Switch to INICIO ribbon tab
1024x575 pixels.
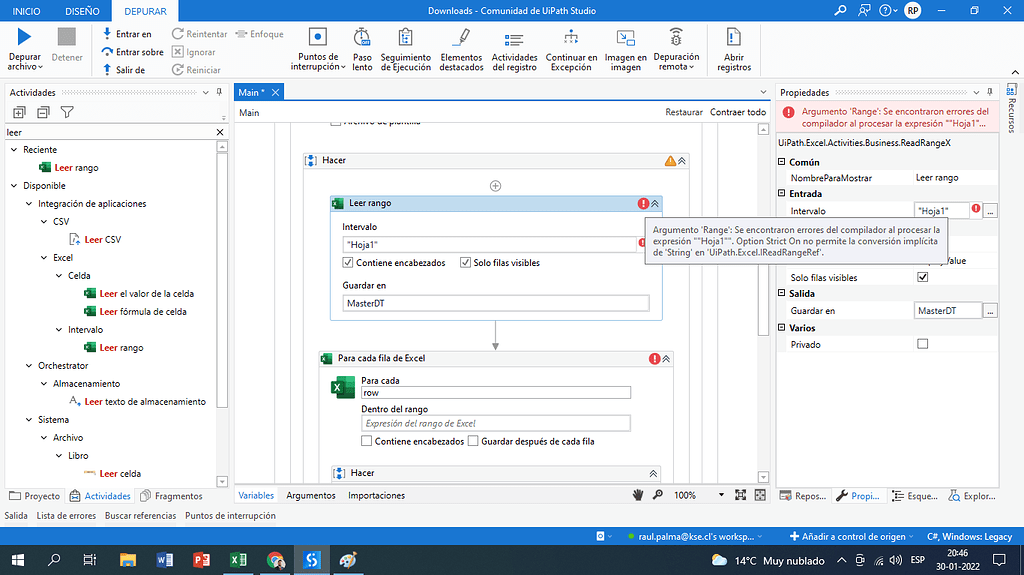coord(26,11)
